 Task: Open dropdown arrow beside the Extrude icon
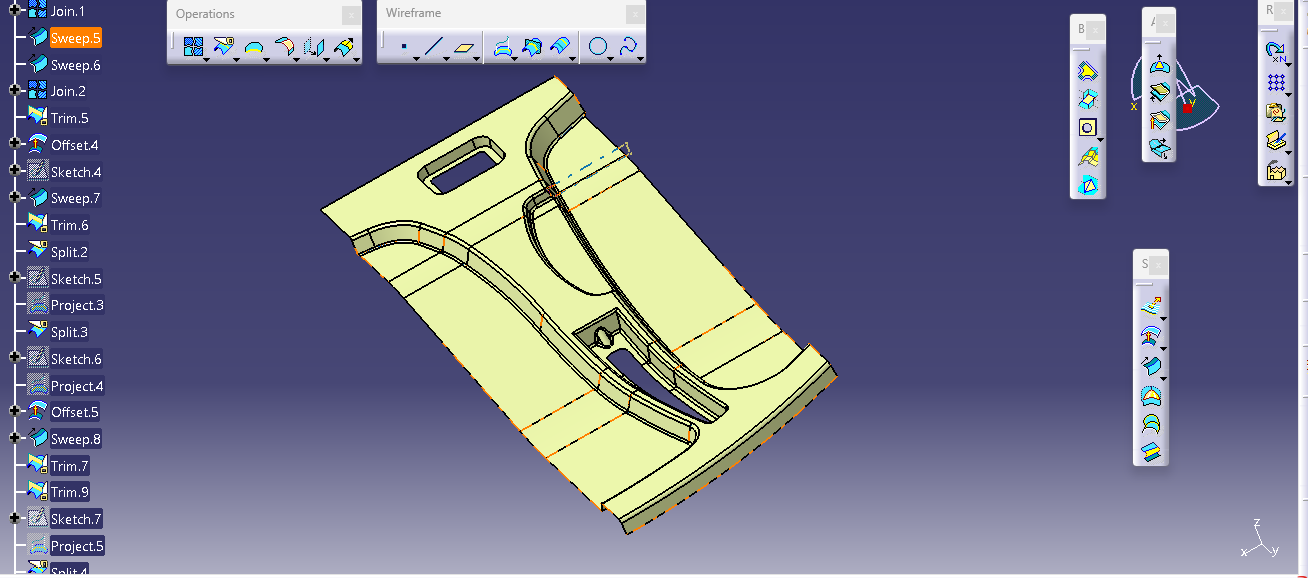[x=1163, y=320]
